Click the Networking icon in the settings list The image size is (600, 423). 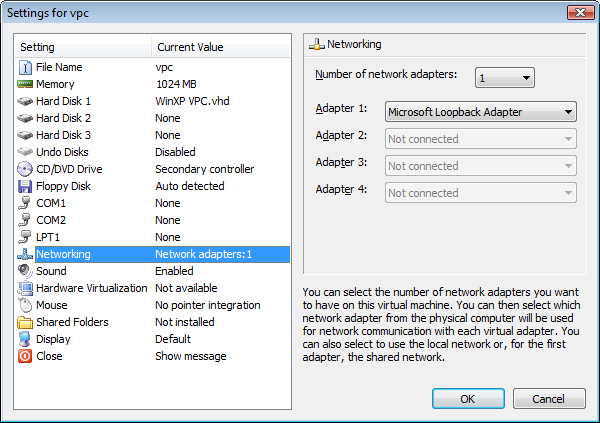[25, 254]
